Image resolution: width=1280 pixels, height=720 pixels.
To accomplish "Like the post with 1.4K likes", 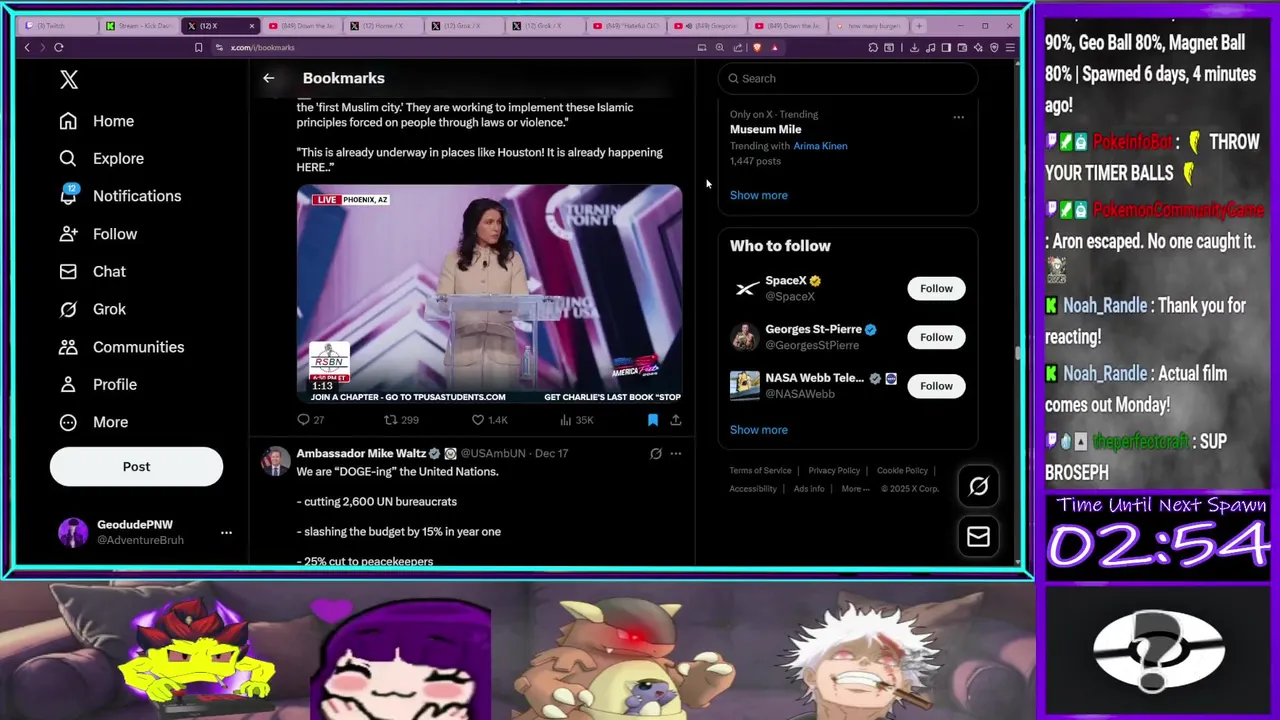I will point(490,420).
